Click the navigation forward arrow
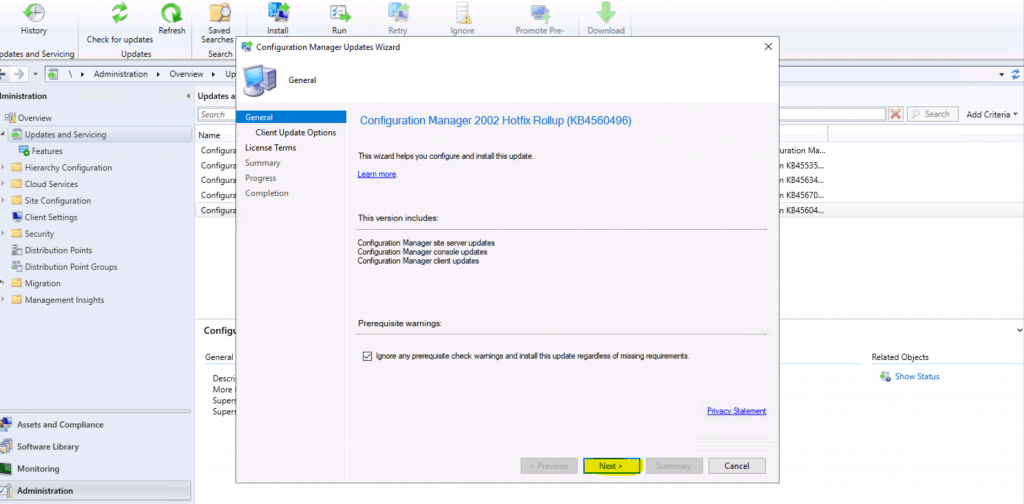The image size is (1024, 504). 19,74
